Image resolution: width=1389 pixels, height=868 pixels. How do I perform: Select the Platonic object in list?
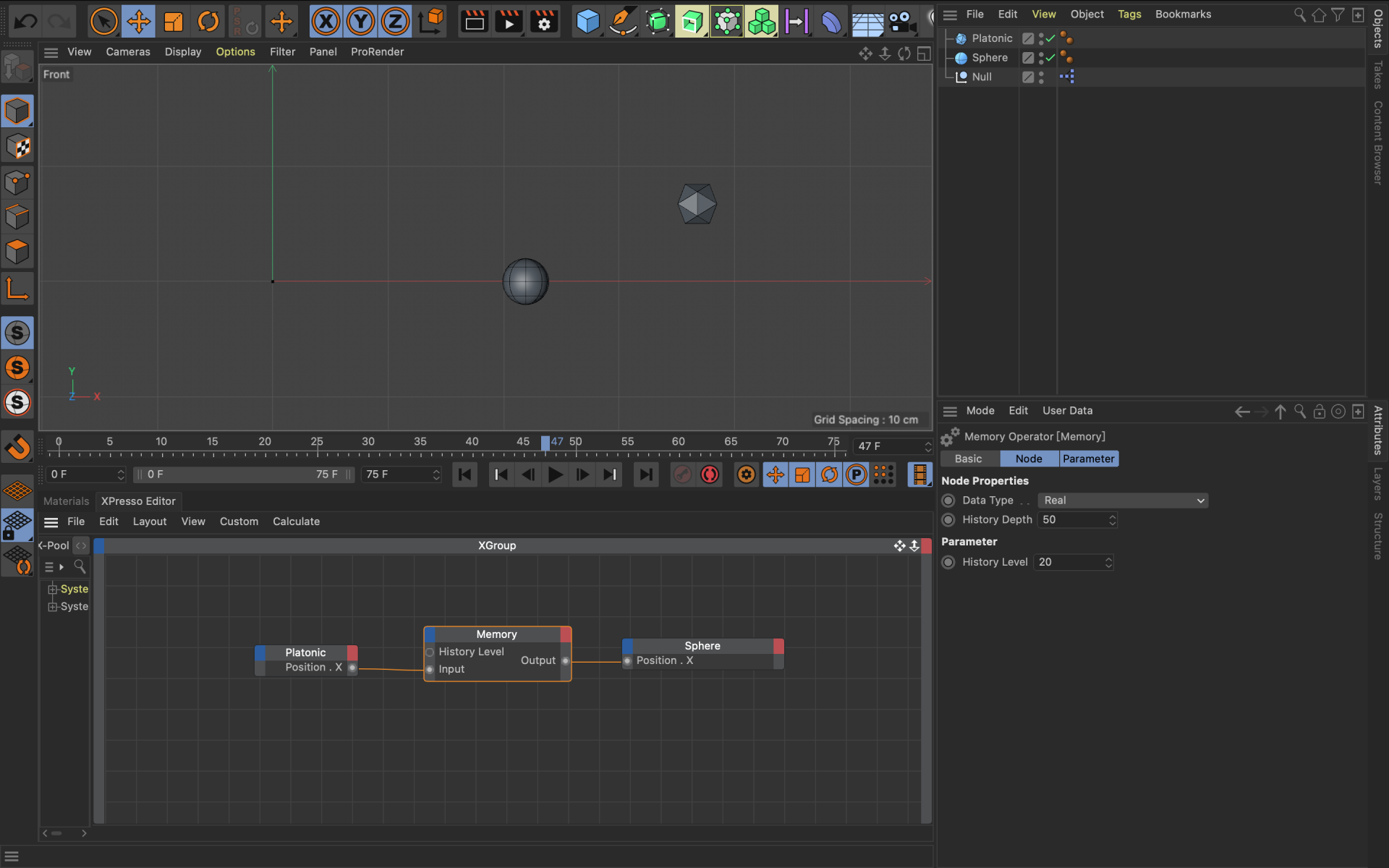[992, 38]
